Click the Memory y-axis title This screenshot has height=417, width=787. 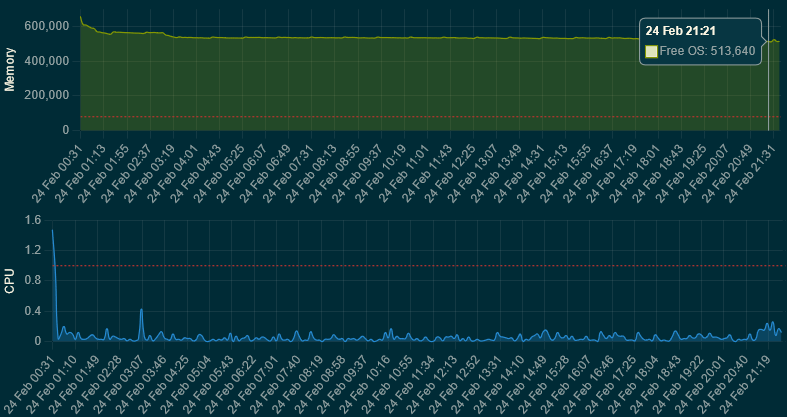(10, 72)
